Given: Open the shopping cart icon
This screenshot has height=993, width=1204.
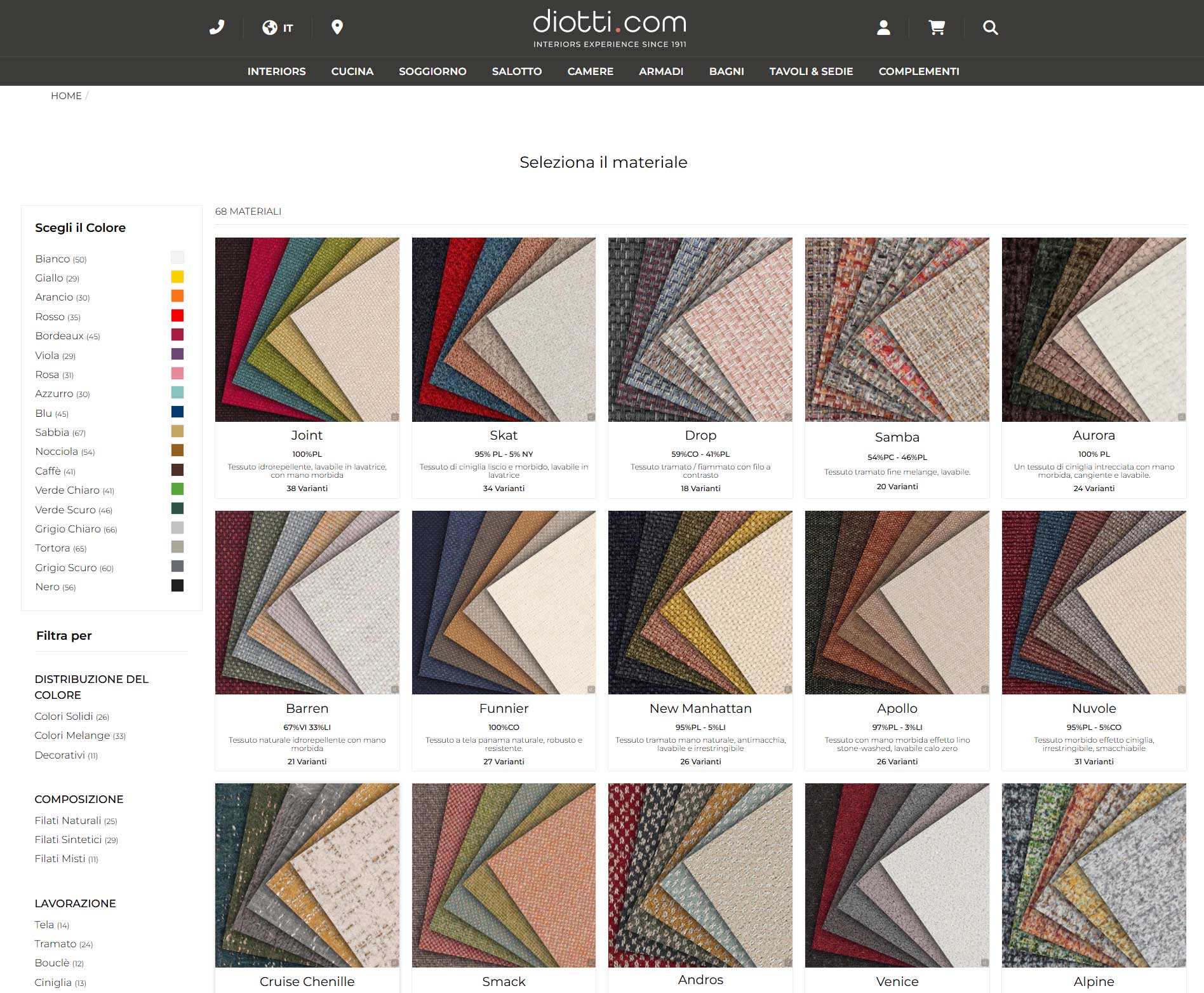Looking at the screenshot, I should coord(937,27).
